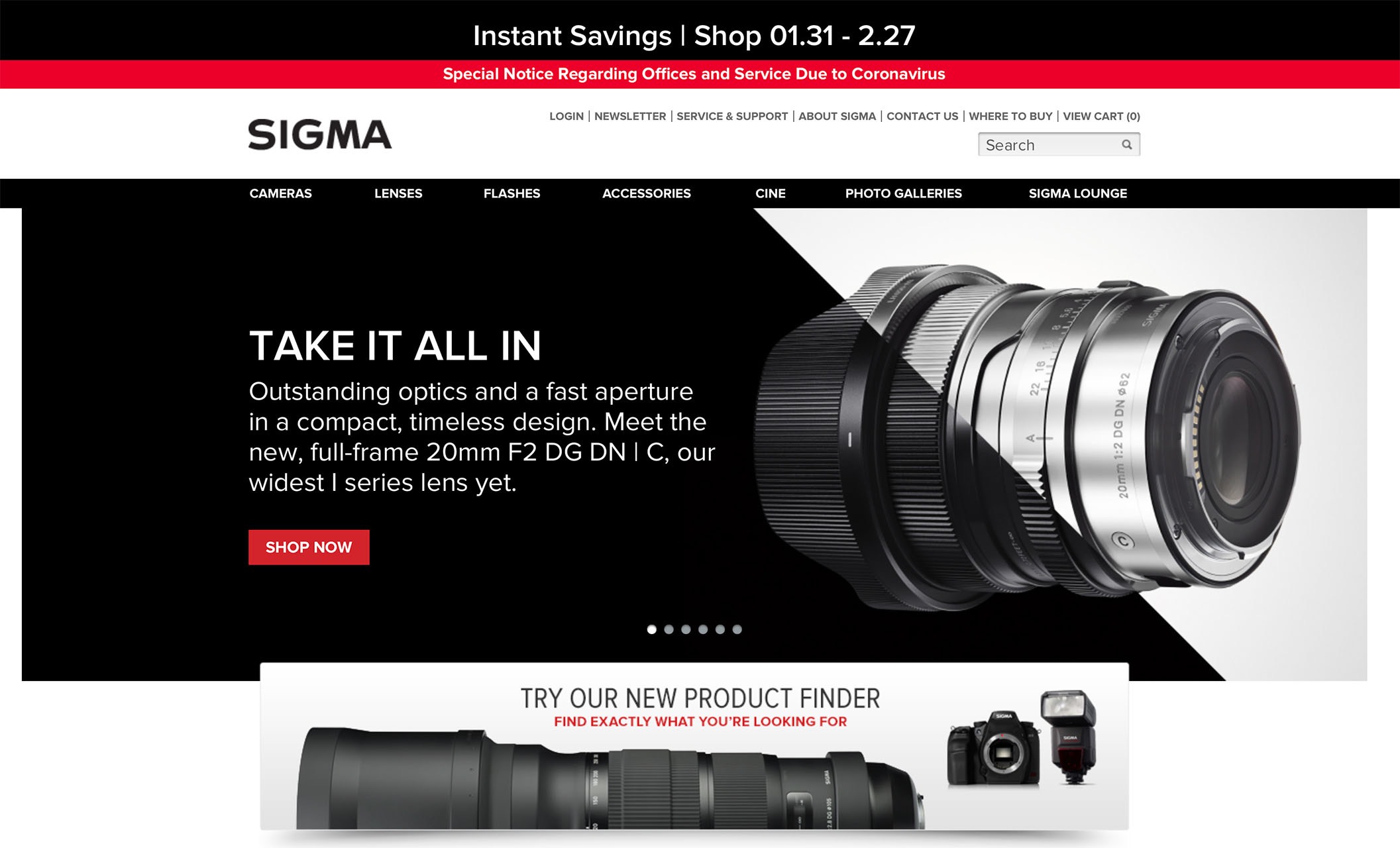Select the second carousel dot

point(669,629)
